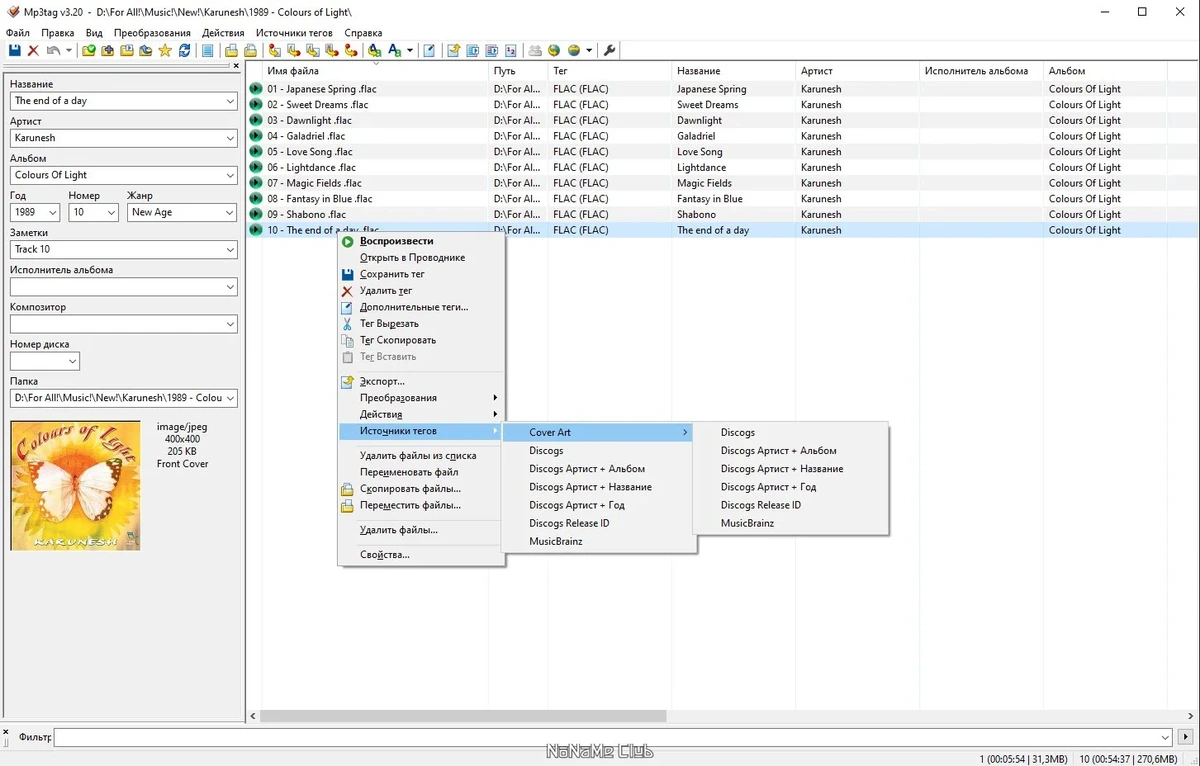Click scissors icon beside Тег Вырезать
1200x766 pixels.
[348, 324]
